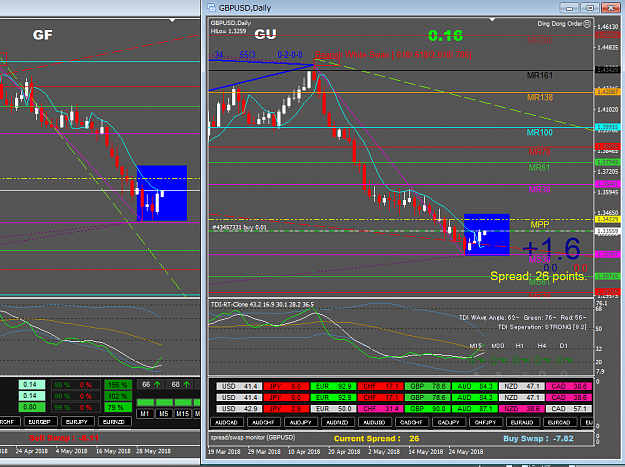This screenshot has width=625, height=467.
Task: Click the blue session box on GF chart
Action: pos(162,193)
